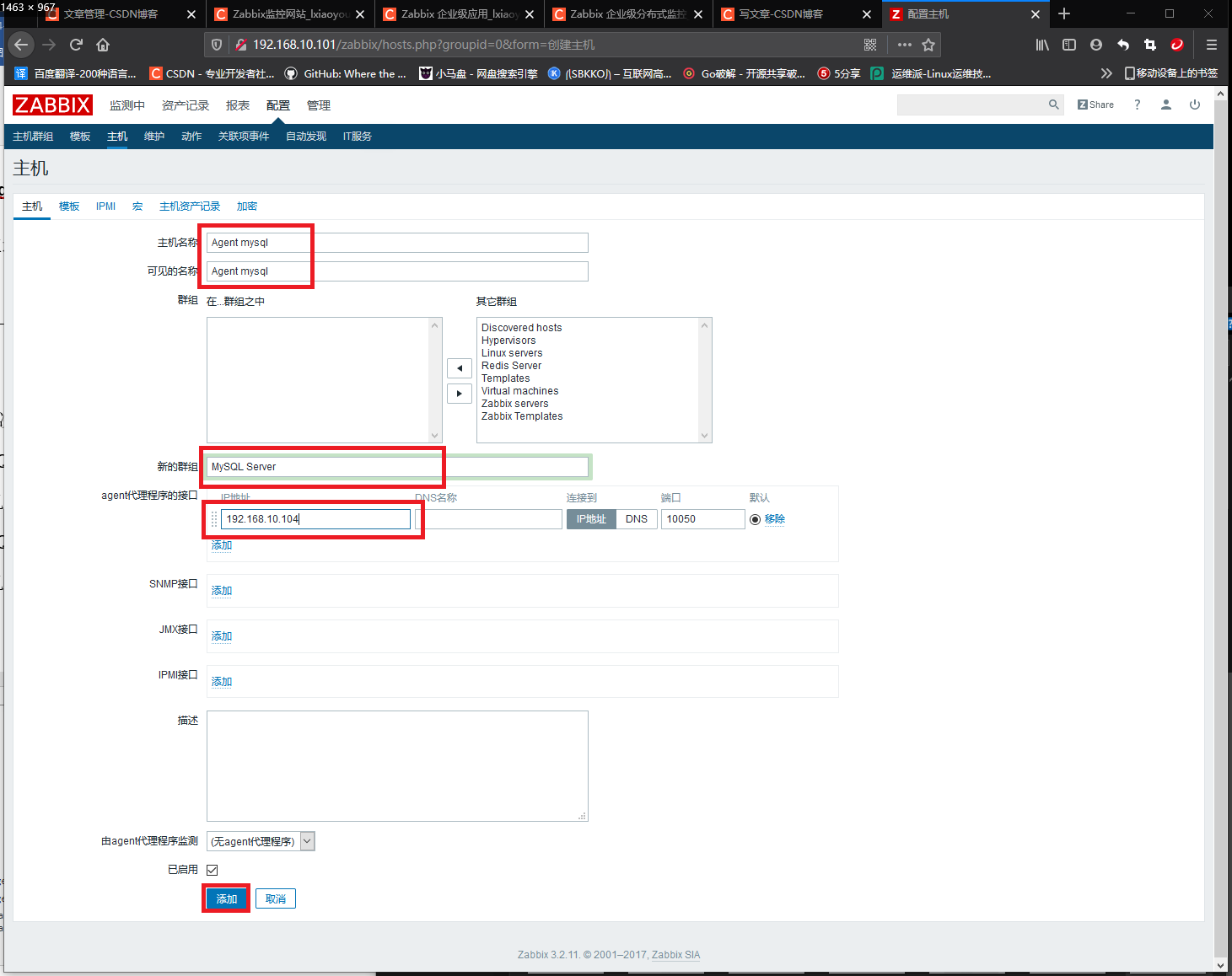Image resolution: width=1232 pixels, height=976 pixels.
Task: Switch to 宏 form tab
Action: (x=137, y=206)
